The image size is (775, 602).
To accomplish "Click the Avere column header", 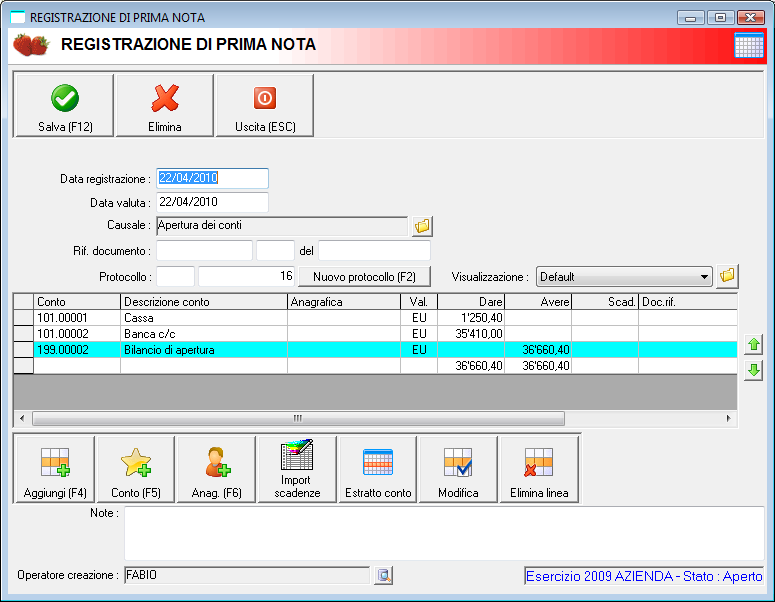I will (x=538, y=301).
